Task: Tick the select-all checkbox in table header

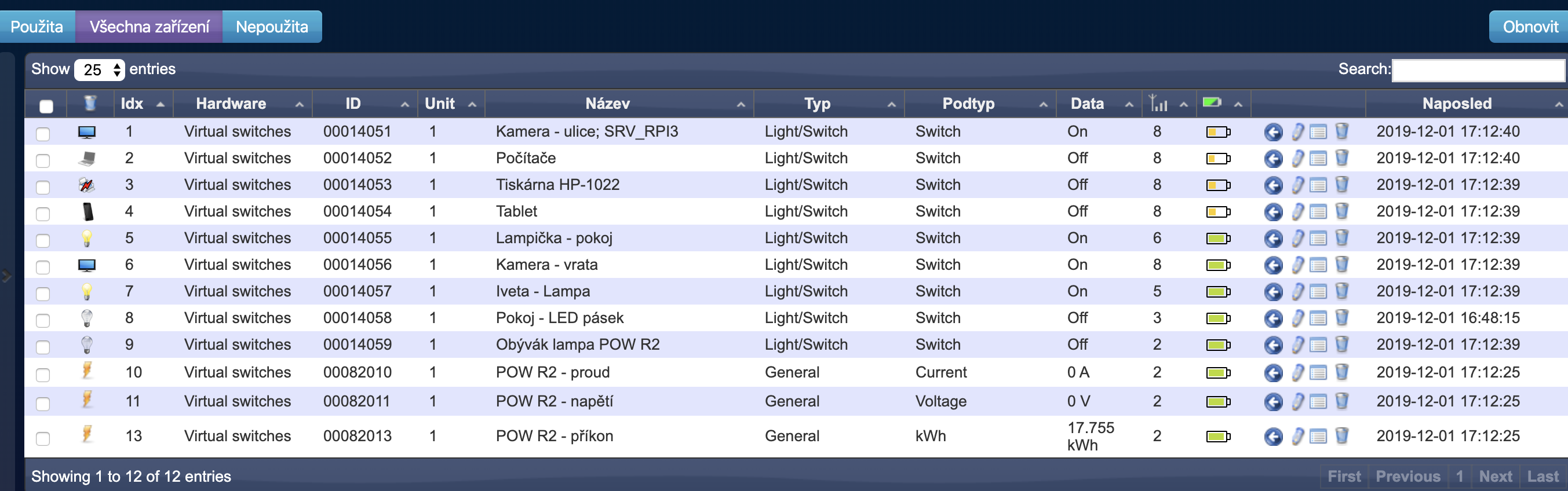Action: 46,106
